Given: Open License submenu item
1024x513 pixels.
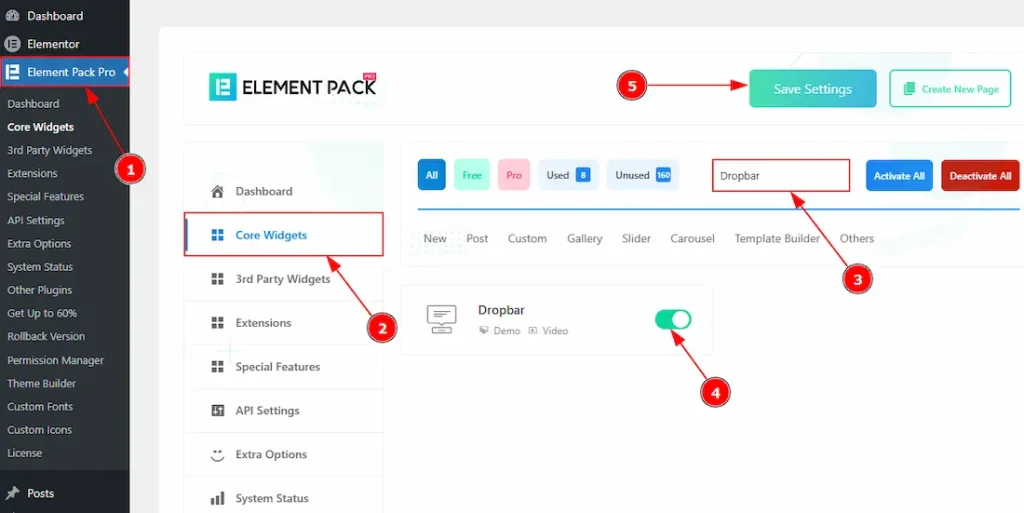Looking at the screenshot, I should (25, 453).
